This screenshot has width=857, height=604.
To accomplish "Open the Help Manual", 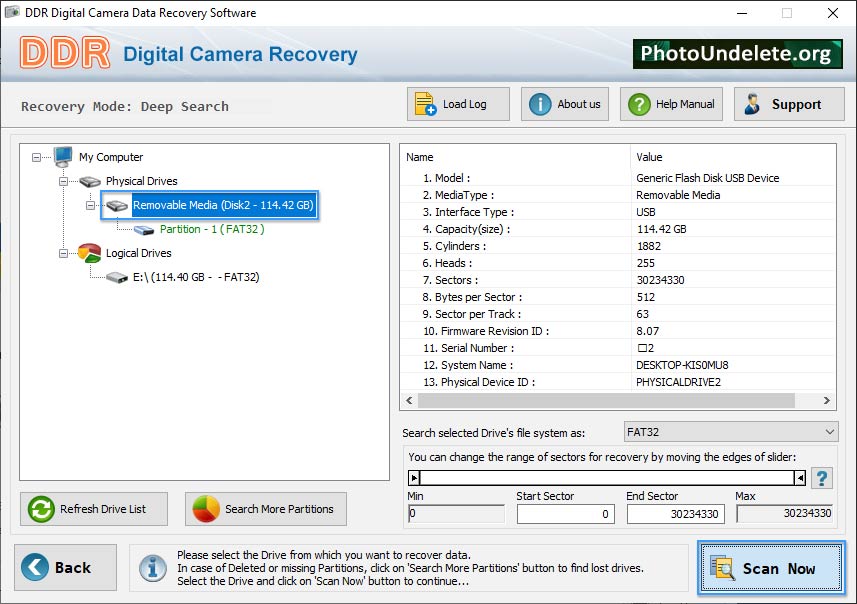I will 671,104.
